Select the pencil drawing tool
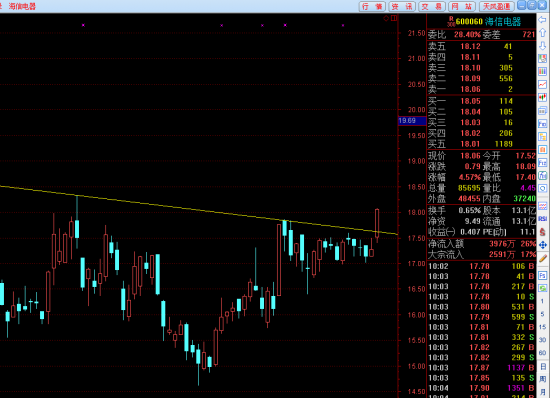 (x=542, y=259)
